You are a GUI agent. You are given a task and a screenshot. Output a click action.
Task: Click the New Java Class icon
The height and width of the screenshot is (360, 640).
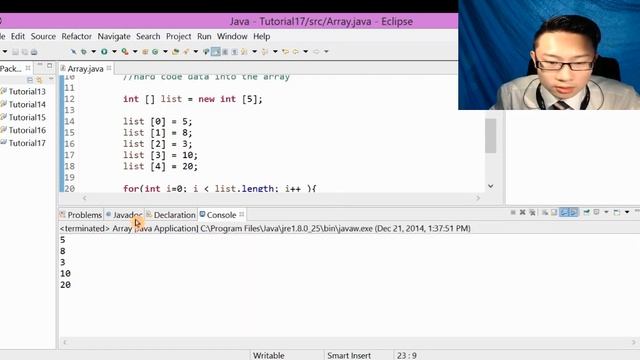point(155,52)
